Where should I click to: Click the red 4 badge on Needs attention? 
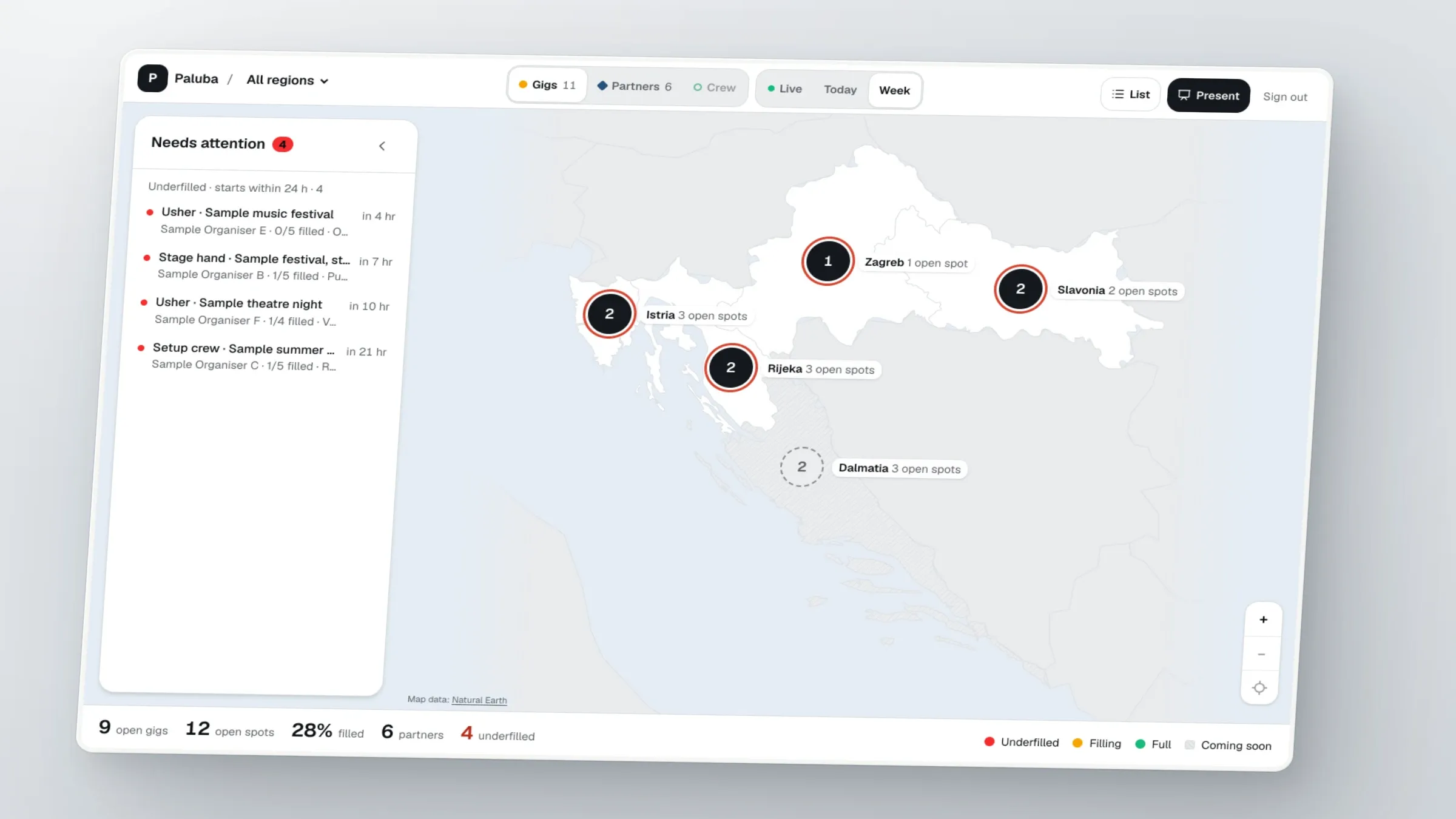[283, 144]
